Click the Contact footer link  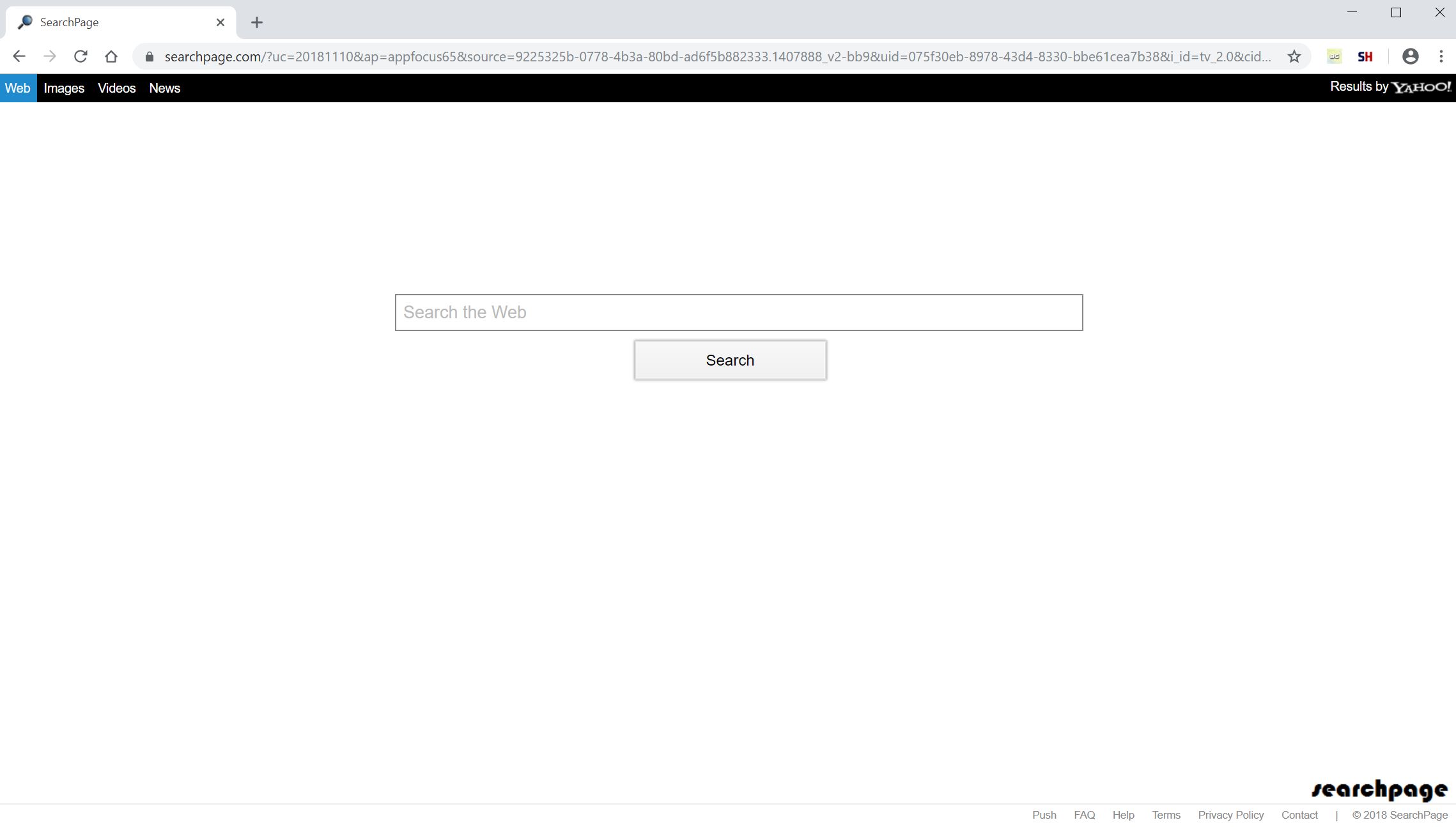1299,815
